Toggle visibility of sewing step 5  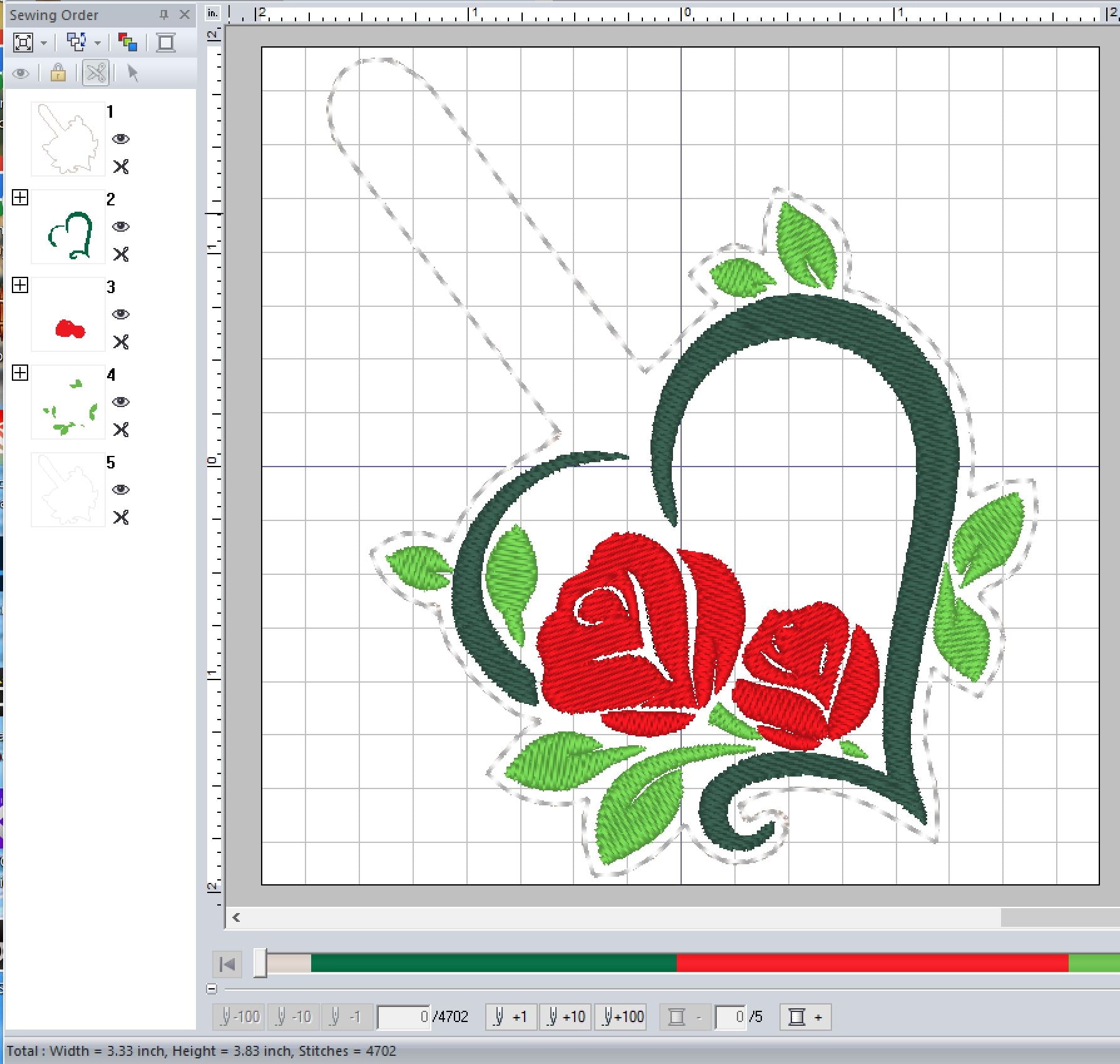(121, 490)
